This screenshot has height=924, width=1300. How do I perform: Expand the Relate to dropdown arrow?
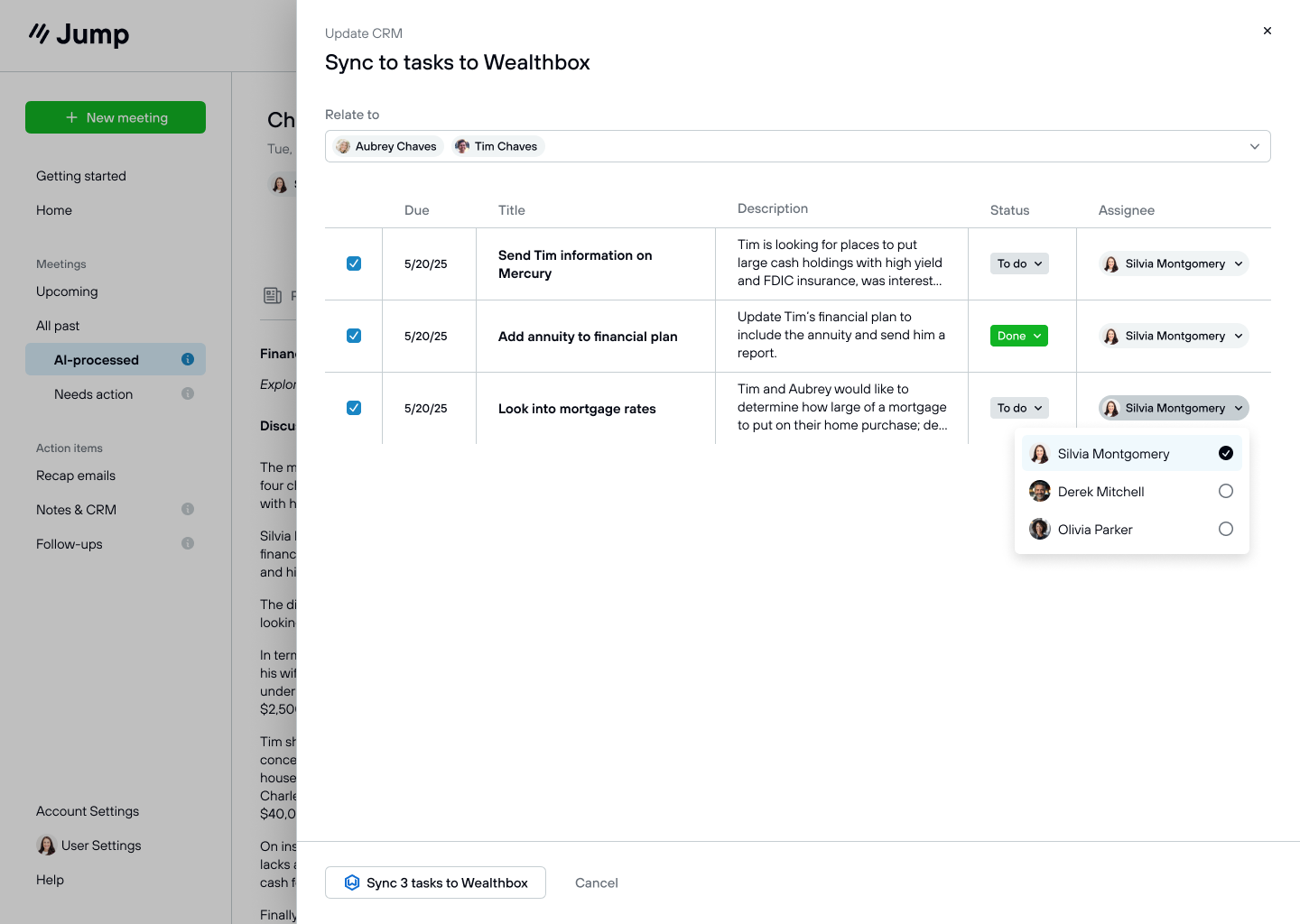(1255, 146)
